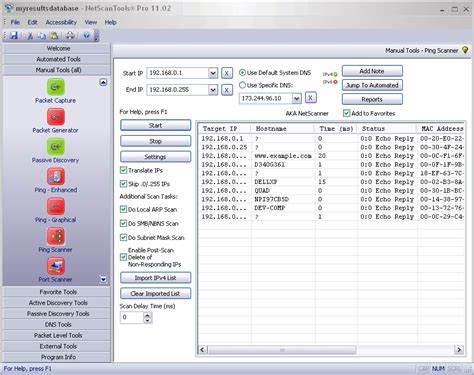Screen dimensions: 474x375
Task: Expand the Welcome panel header
Action: coord(57,48)
